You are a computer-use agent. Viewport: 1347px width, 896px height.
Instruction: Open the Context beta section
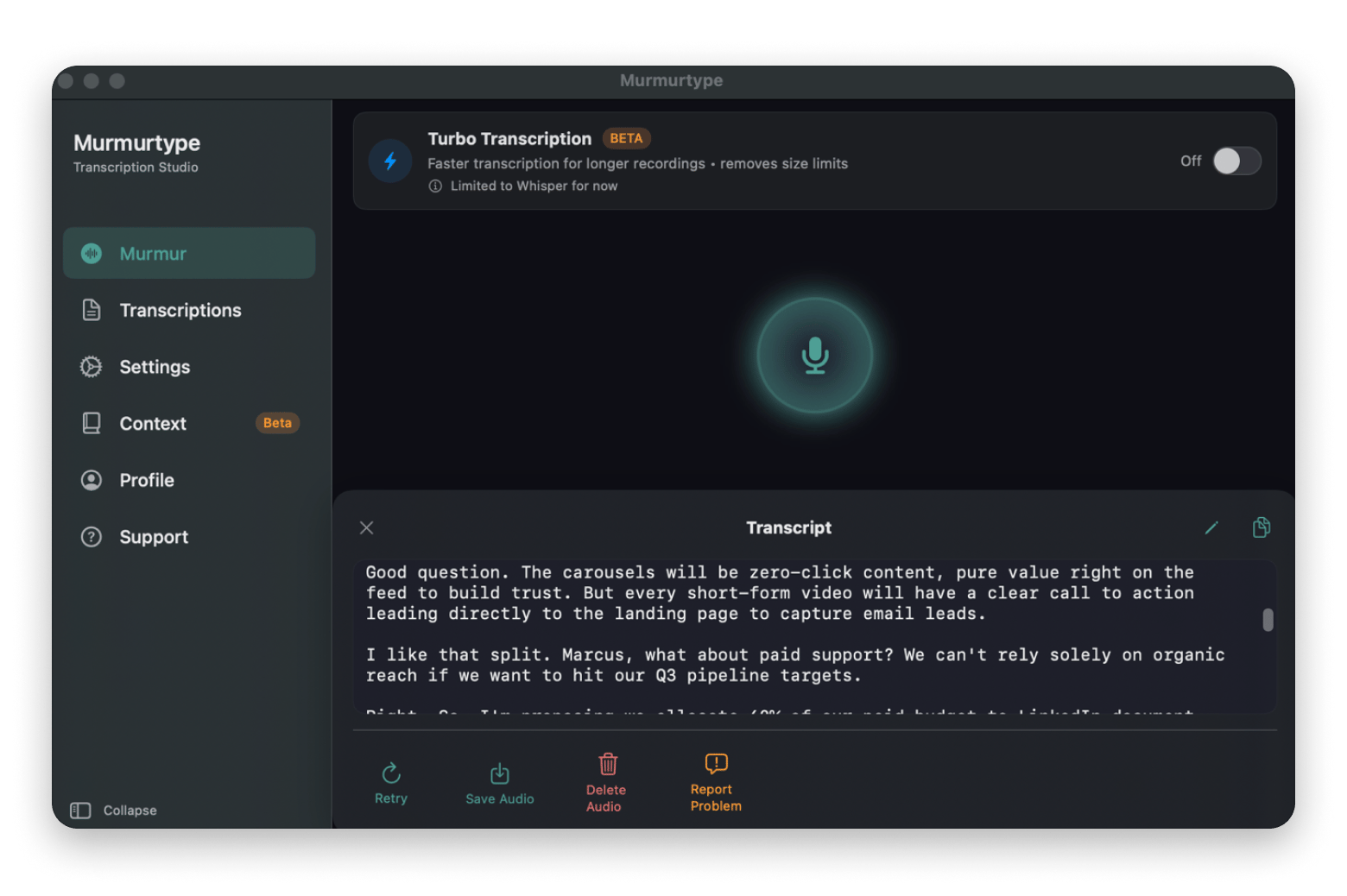click(189, 423)
